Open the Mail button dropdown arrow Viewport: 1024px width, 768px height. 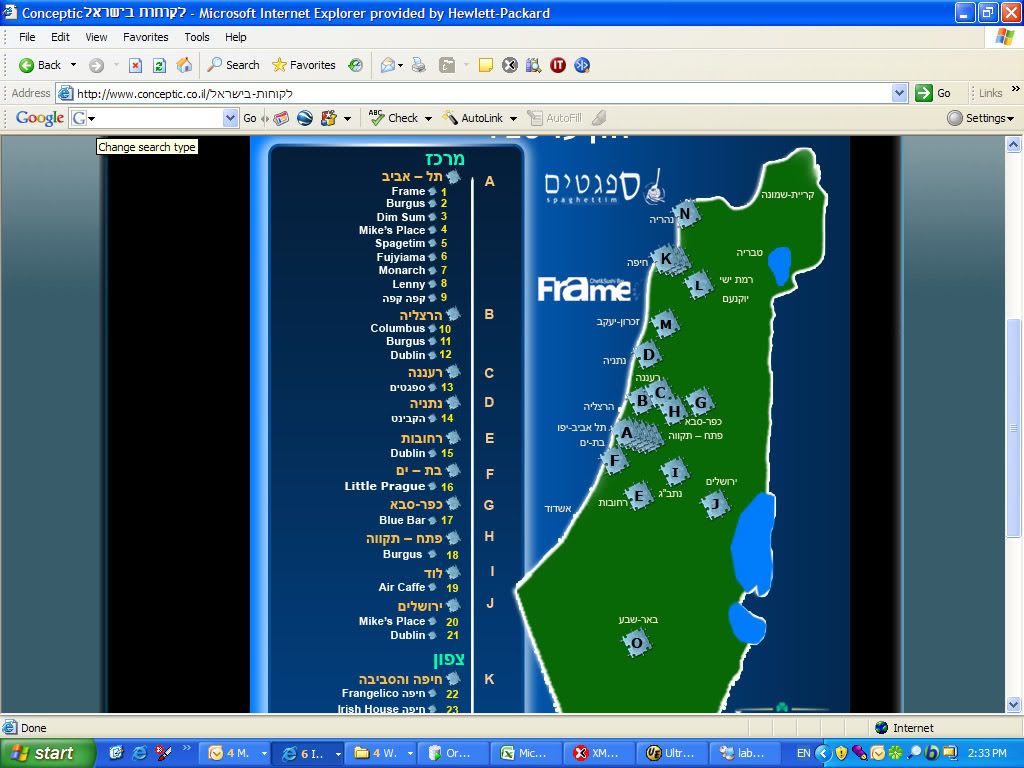400,65
